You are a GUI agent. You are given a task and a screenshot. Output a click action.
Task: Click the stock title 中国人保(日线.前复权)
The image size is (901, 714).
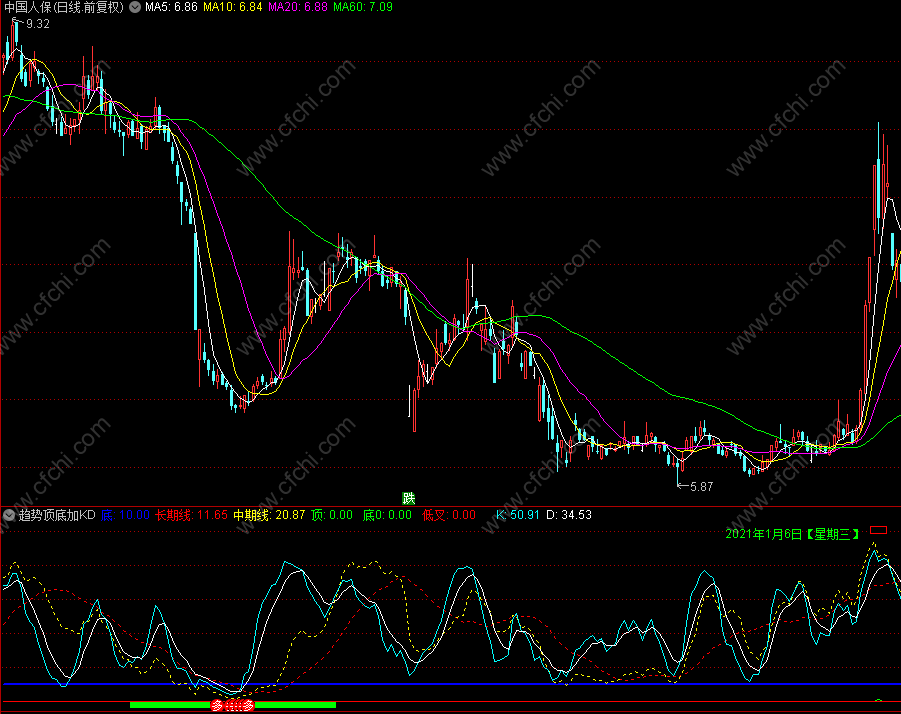[x=64, y=7]
